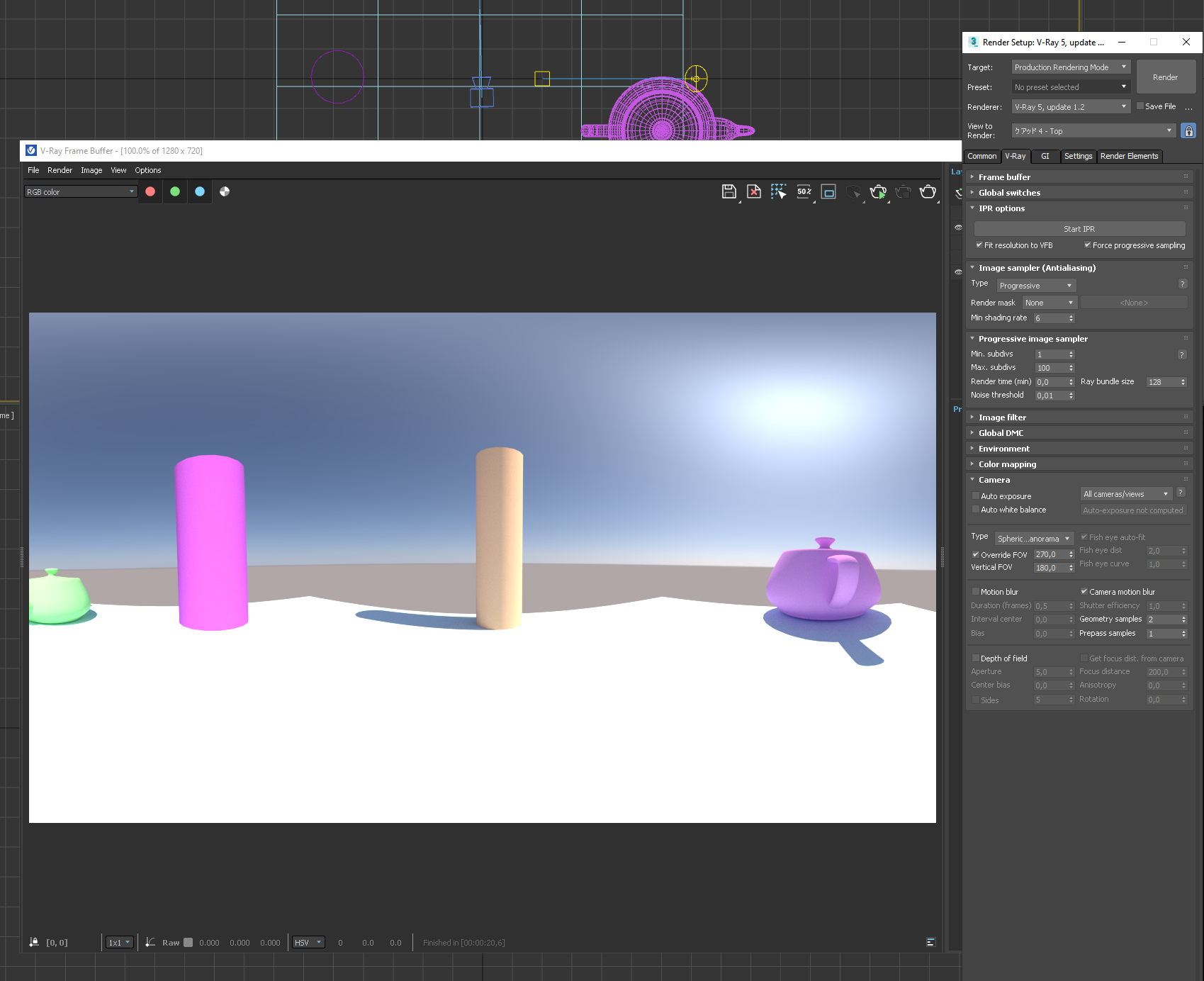Enable the Save File checkbox
This screenshot has width=1204, height=981.
pos(1140,106)
